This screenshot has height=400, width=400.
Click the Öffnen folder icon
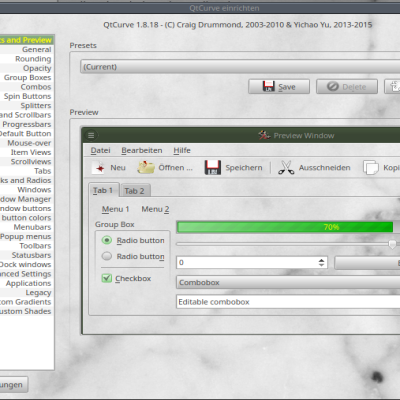146,167
